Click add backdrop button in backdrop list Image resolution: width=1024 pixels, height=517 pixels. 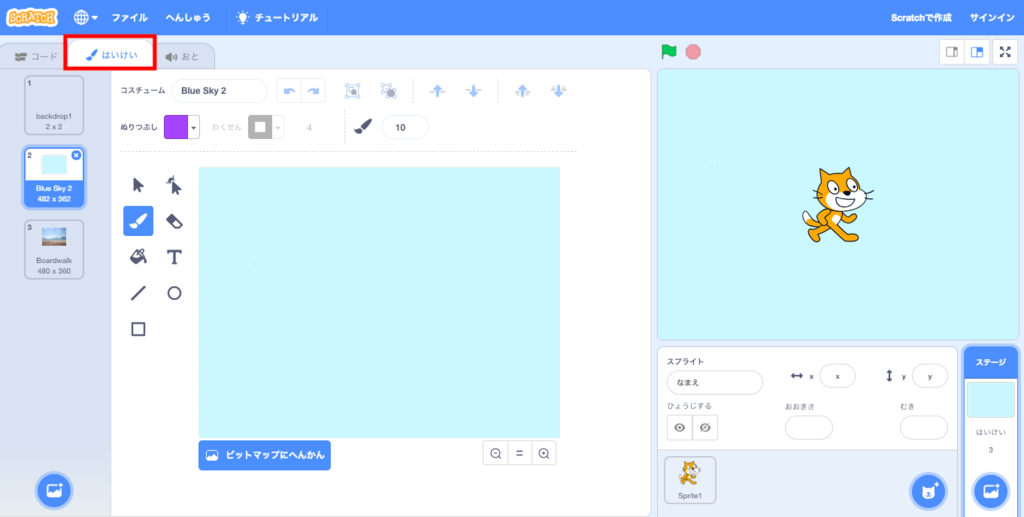54,489
